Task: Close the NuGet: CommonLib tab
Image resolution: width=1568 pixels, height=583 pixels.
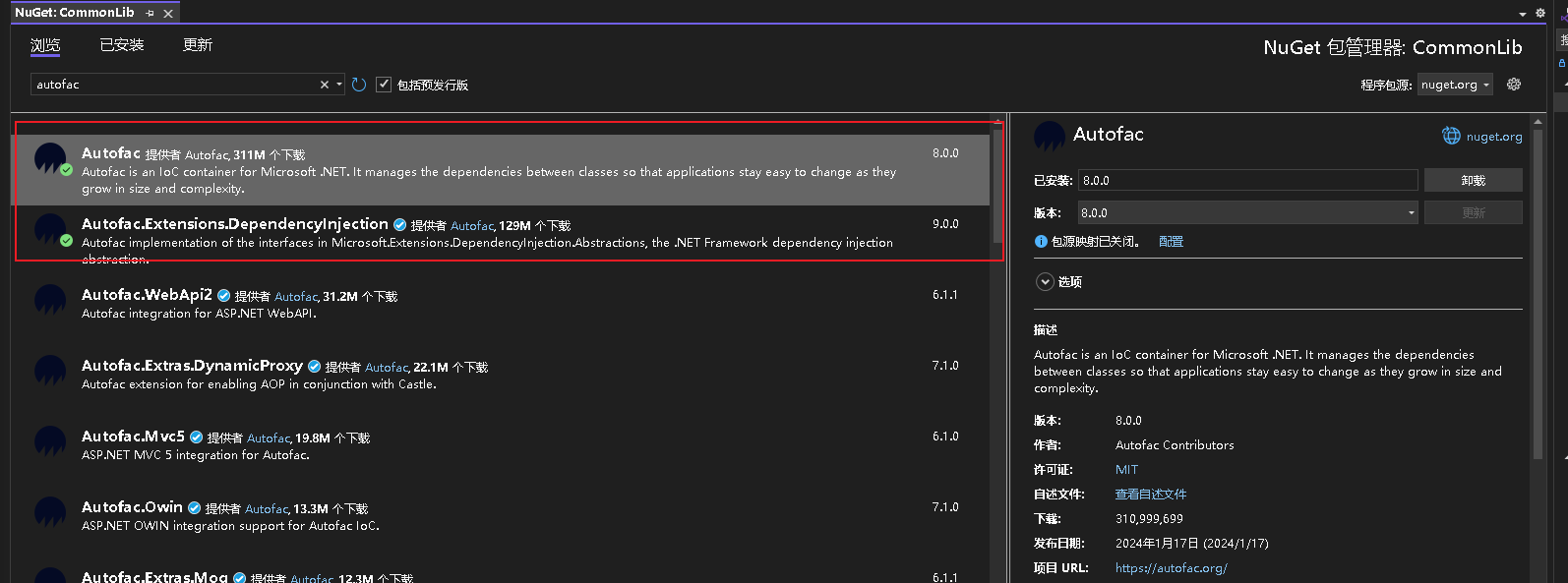Action: tap(168, 13)
